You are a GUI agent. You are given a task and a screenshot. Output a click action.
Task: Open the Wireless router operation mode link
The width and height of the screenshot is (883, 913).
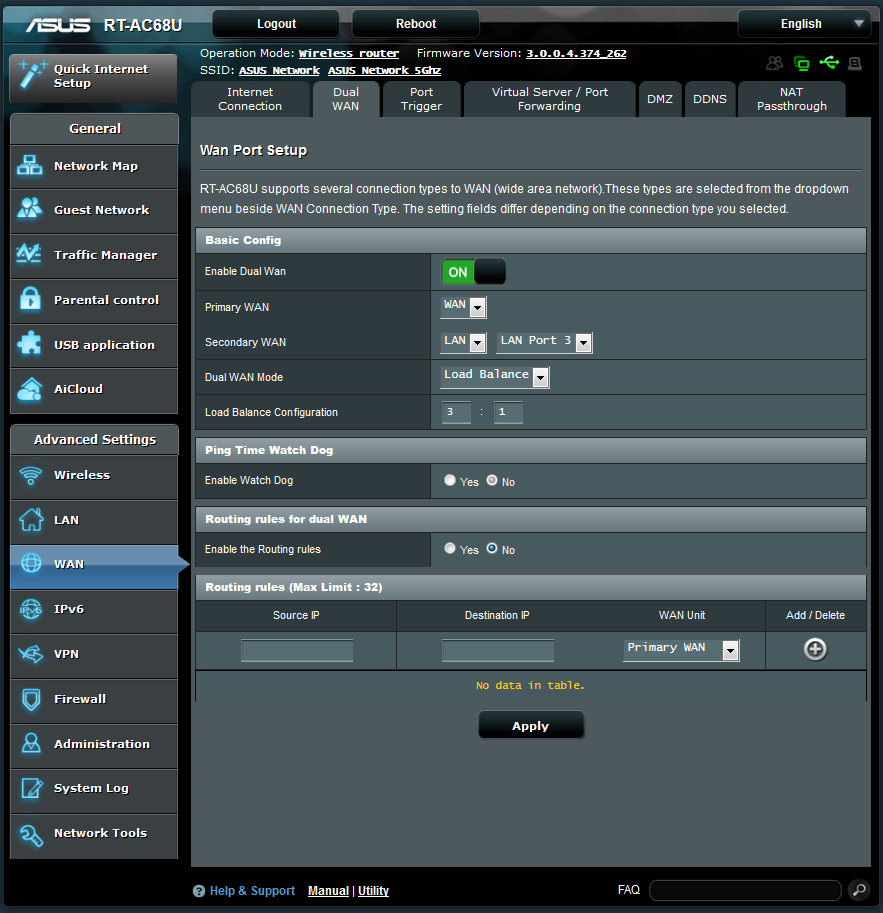pyautogui.click(x=349, y=53)
